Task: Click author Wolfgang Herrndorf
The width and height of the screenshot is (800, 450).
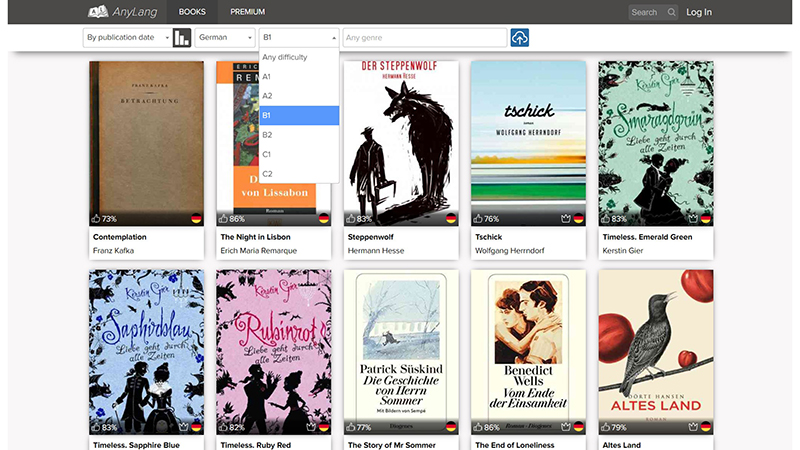Action: (509, 251)
